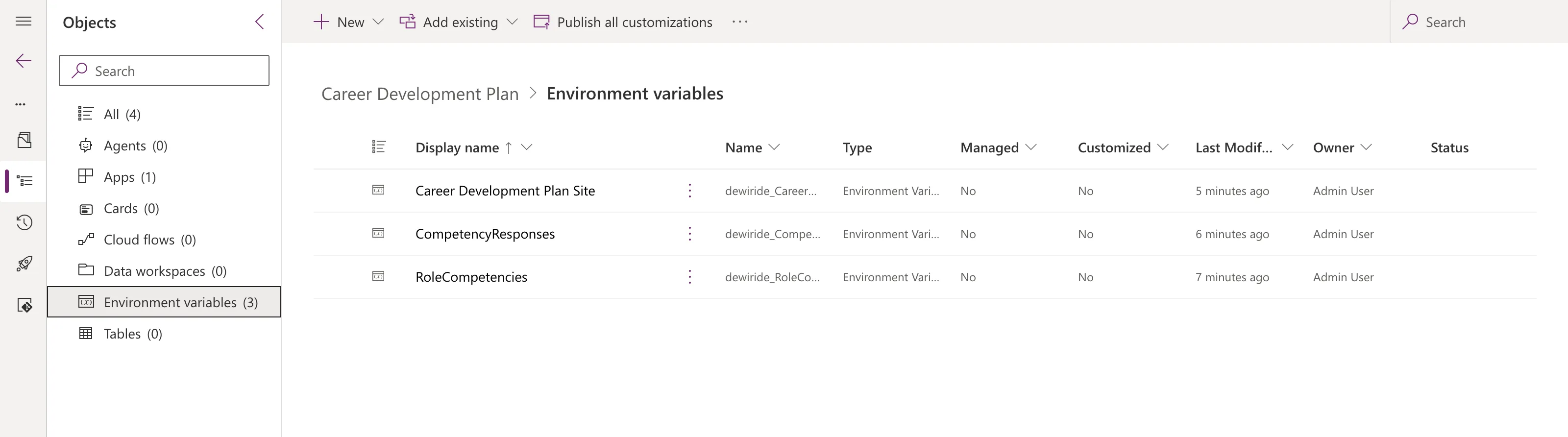The height and width of the screenshot is (437, 1568).
Task: Click the Environment variables breadcrumb heading
Action: [635, 93]
